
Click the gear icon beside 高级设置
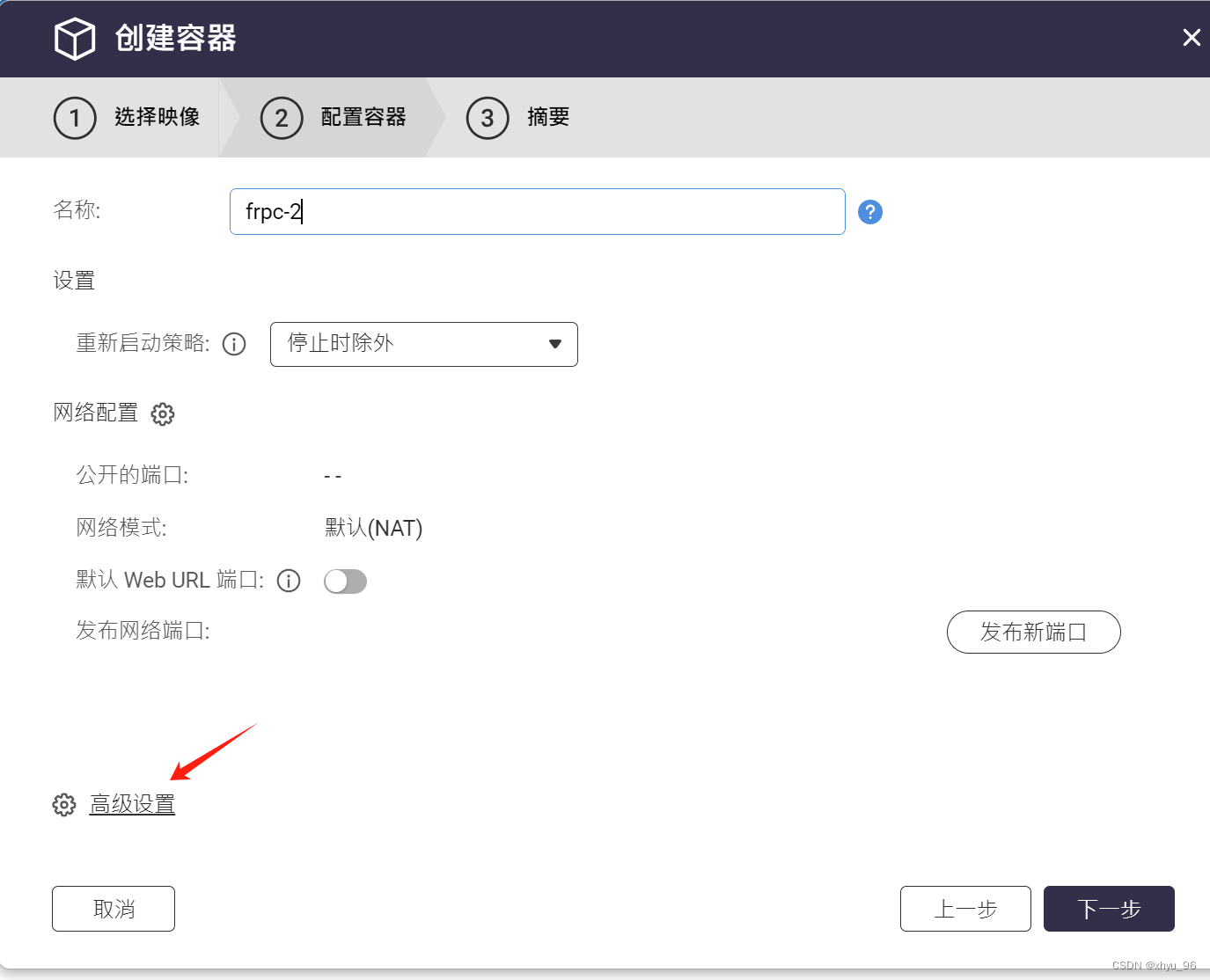pyautogui.click(x=63, y=804)
